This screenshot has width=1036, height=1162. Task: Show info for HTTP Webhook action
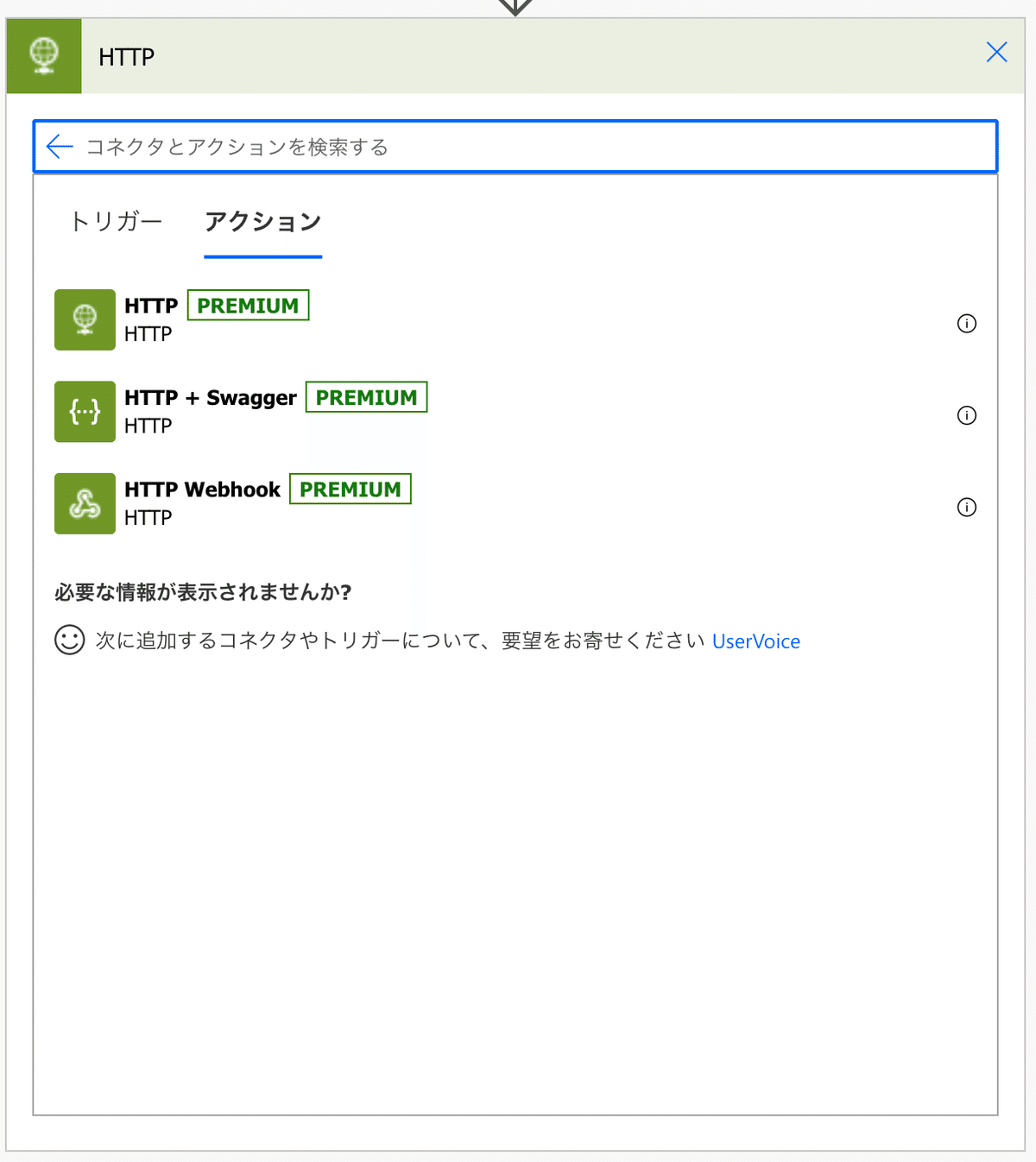click(x=967, y=508)
